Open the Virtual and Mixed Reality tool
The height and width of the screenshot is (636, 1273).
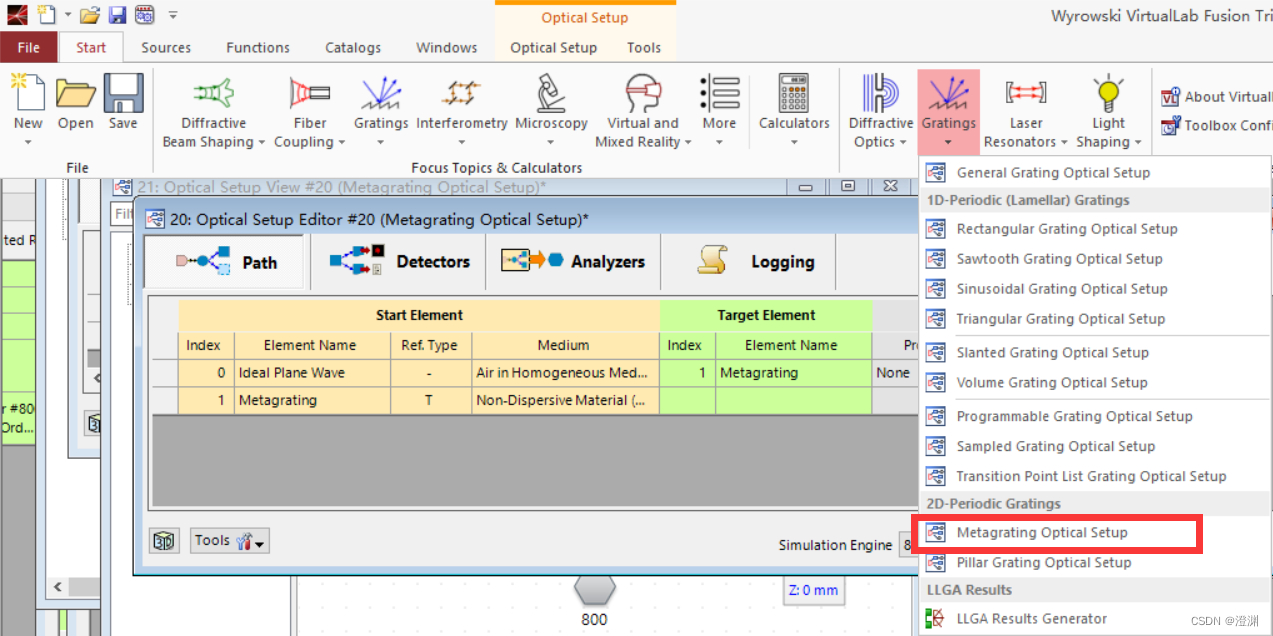click(642, 110)
